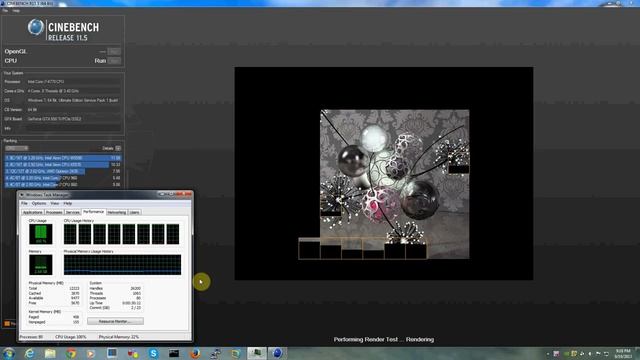Screen dimensions: 640x360
Task: Open Task Manager Options menu
Action: pos(39,203)
